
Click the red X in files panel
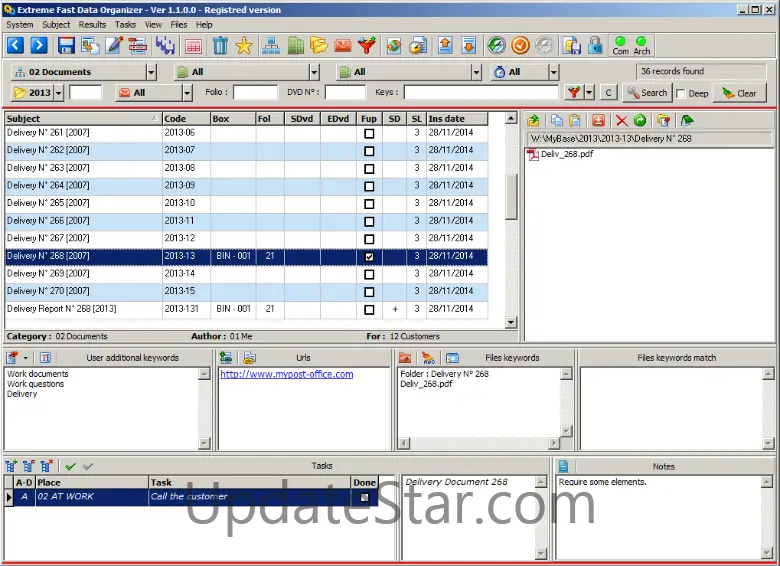(x=621, y=120)
